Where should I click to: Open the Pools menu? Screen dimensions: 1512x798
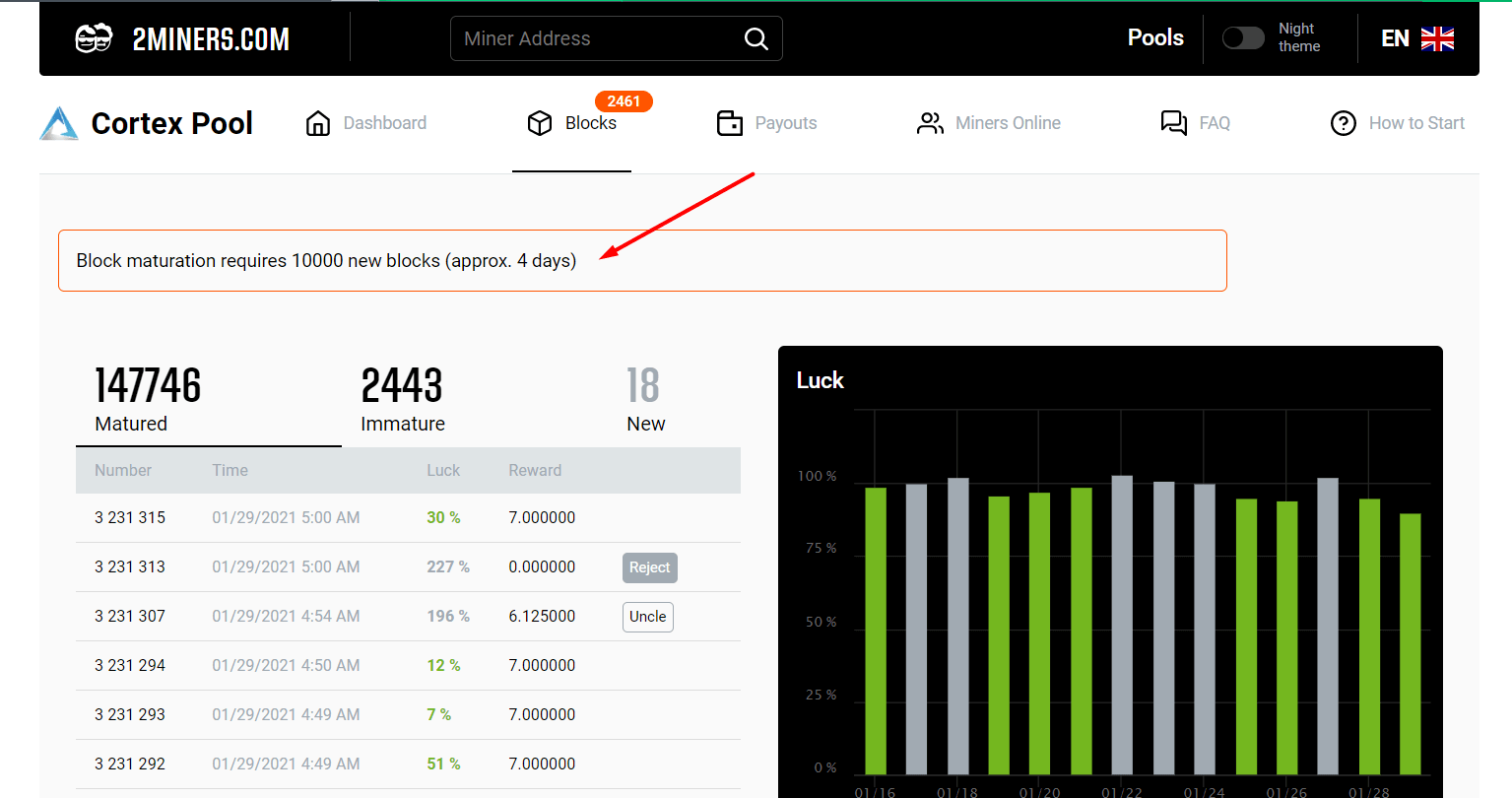tap(1155, 38)
